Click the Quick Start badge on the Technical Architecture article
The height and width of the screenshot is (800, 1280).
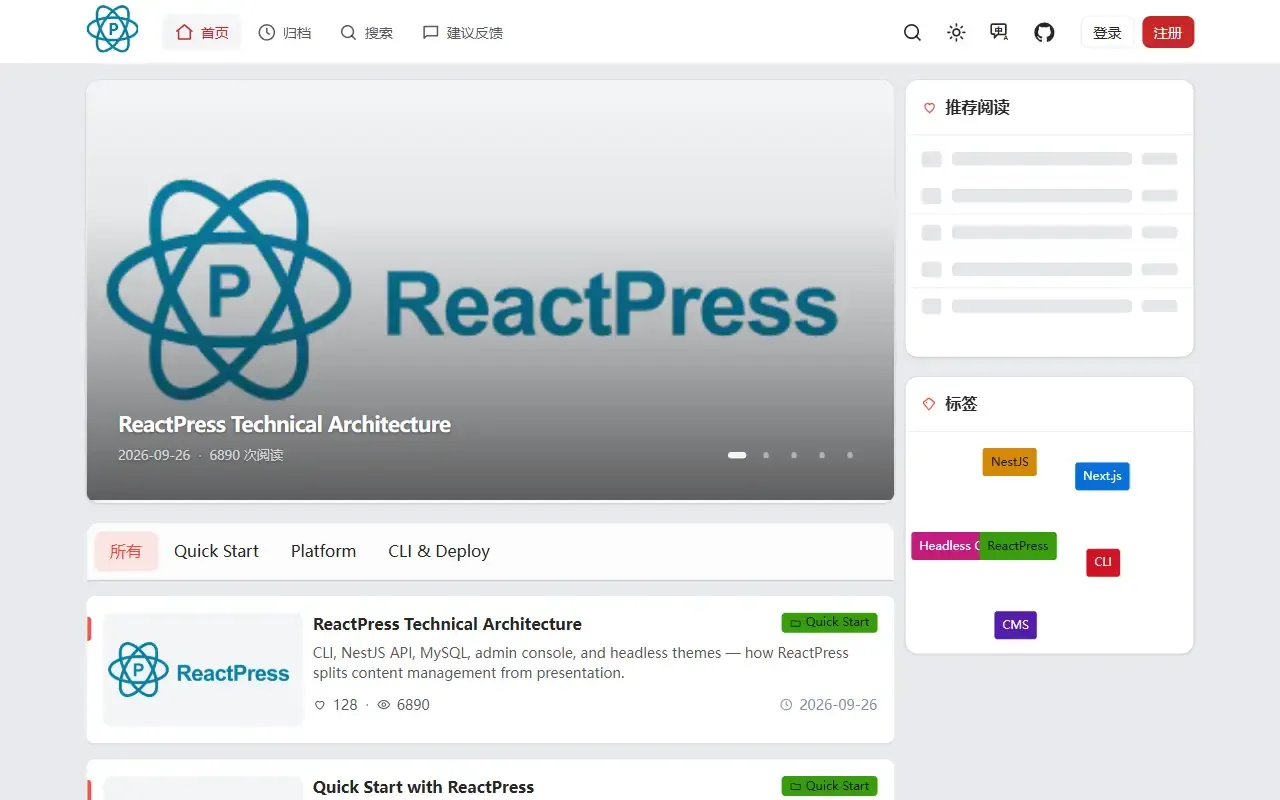pyautogui.click(x=829, y=623)
